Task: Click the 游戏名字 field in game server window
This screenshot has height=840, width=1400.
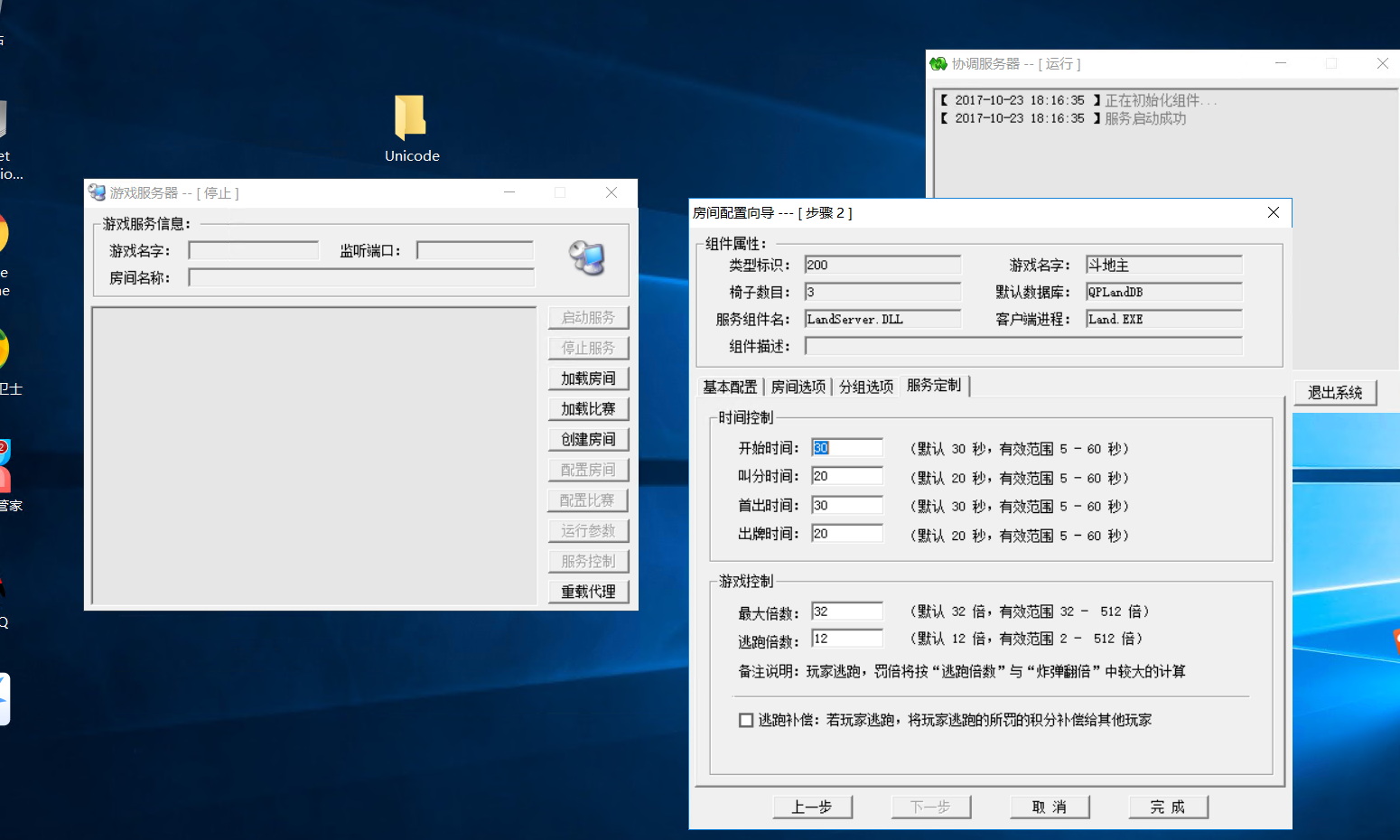Action: [x=254, y=250]
